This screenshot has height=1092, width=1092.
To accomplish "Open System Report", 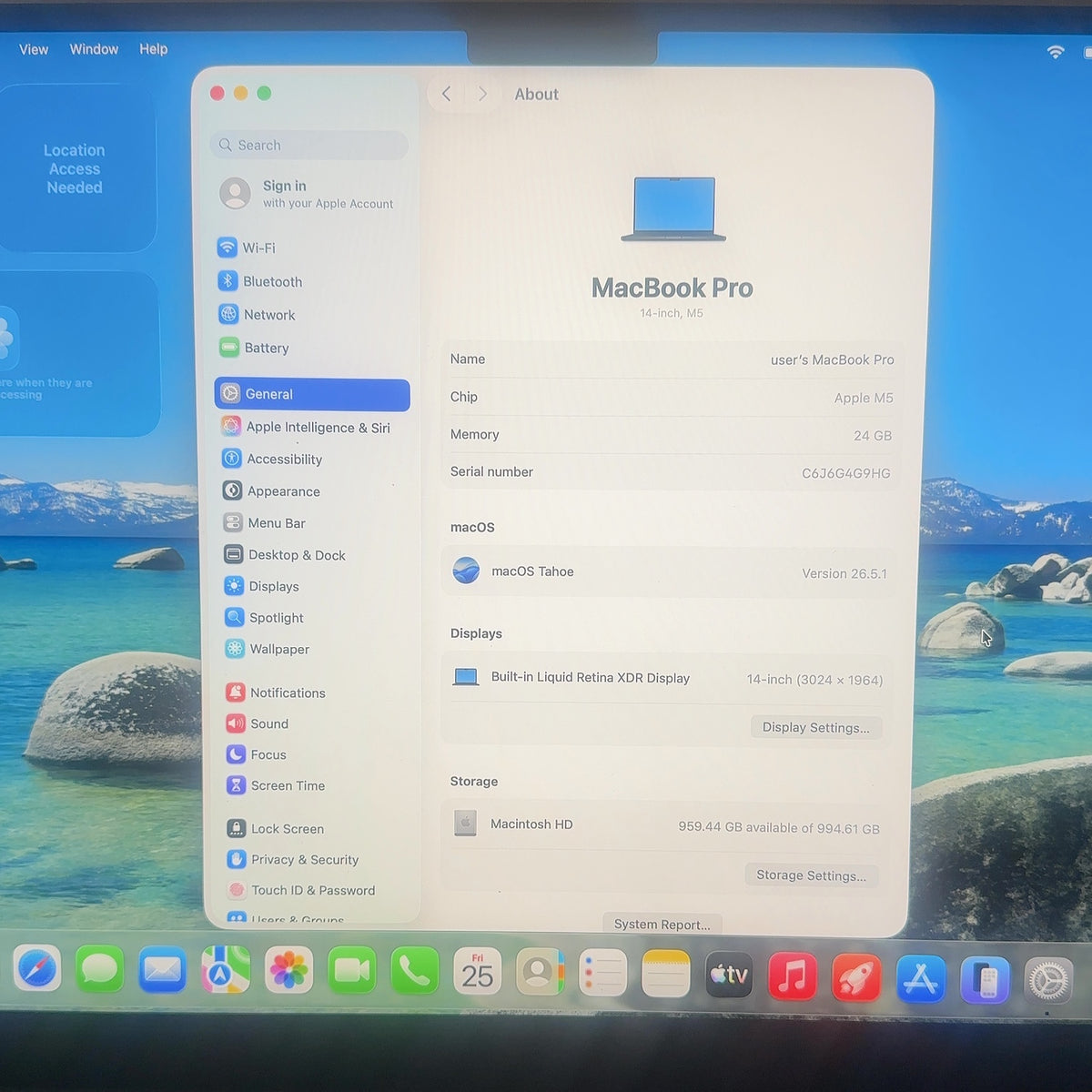I will 662,924.
